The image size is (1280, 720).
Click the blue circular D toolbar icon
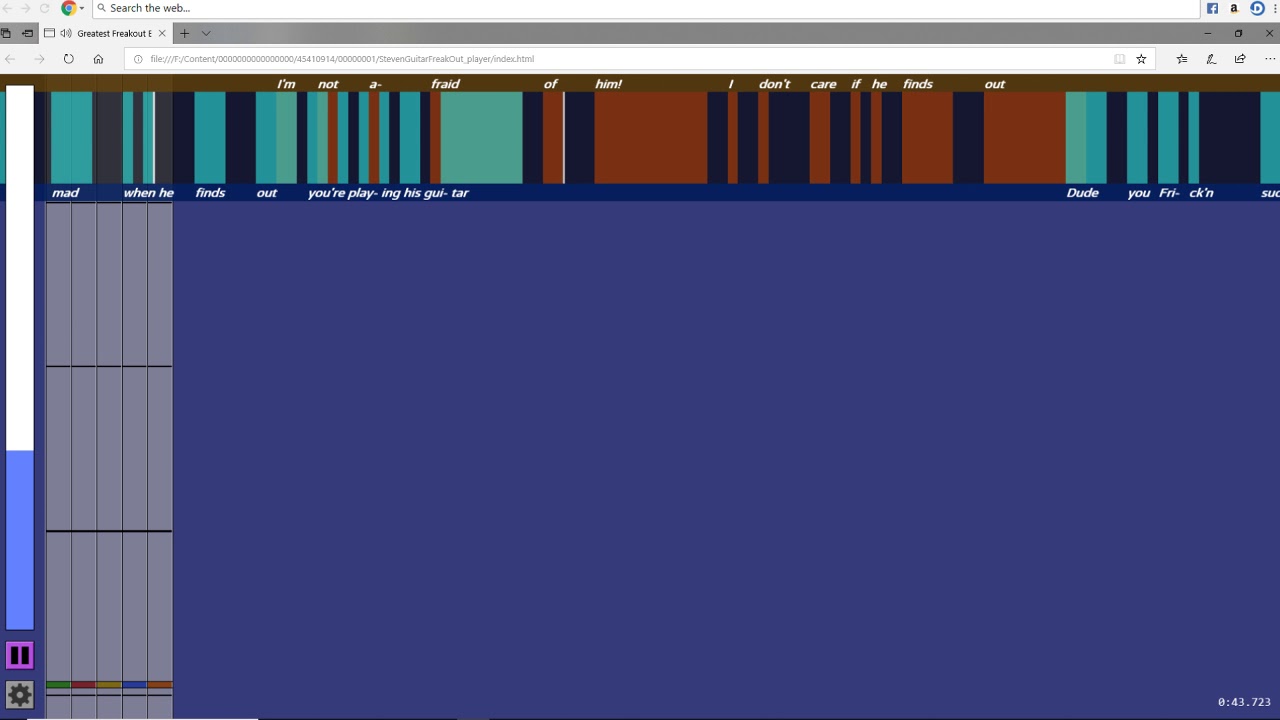[x=1258, y=8]
